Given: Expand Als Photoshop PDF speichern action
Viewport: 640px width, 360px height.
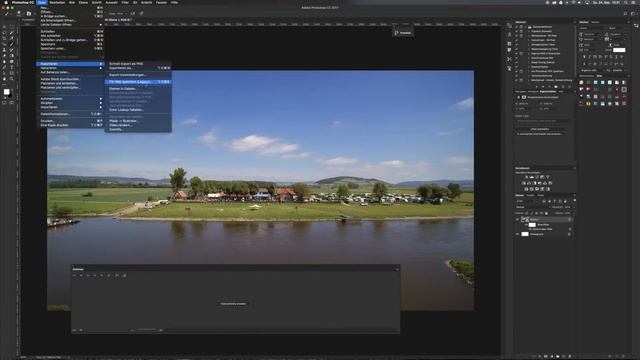Looking at the screenshot, I should coord(529,71).
